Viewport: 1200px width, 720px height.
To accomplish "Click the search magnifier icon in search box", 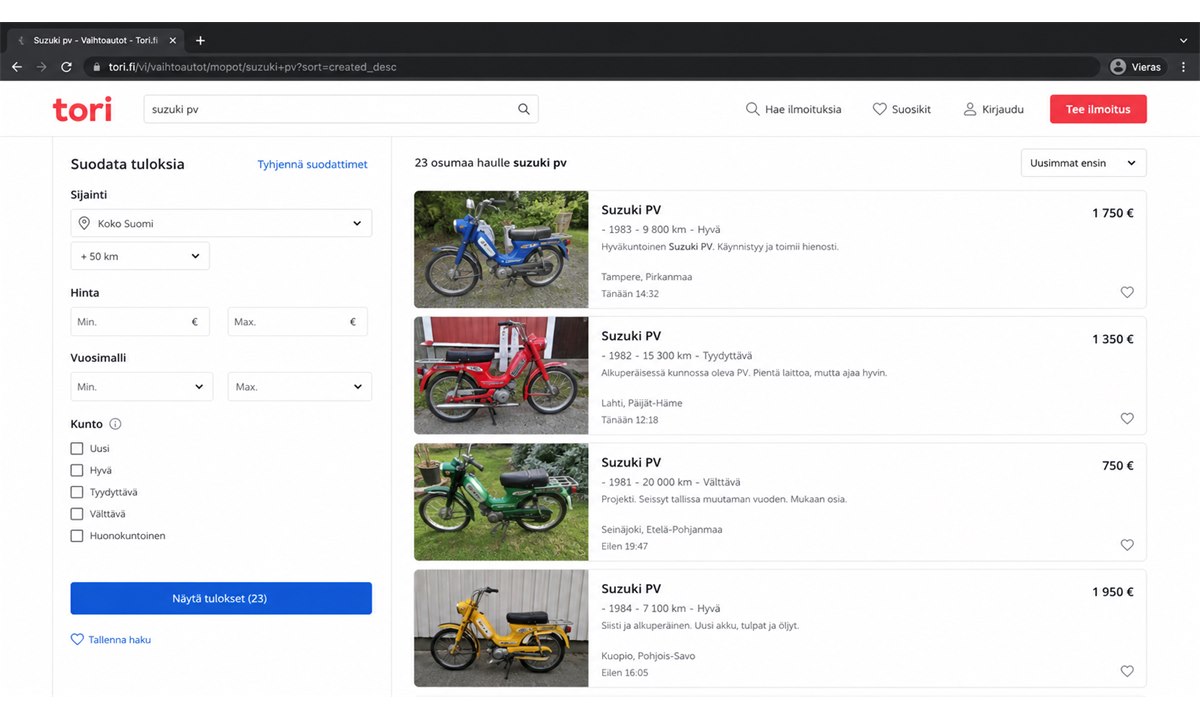I will (x=524, y=109).
